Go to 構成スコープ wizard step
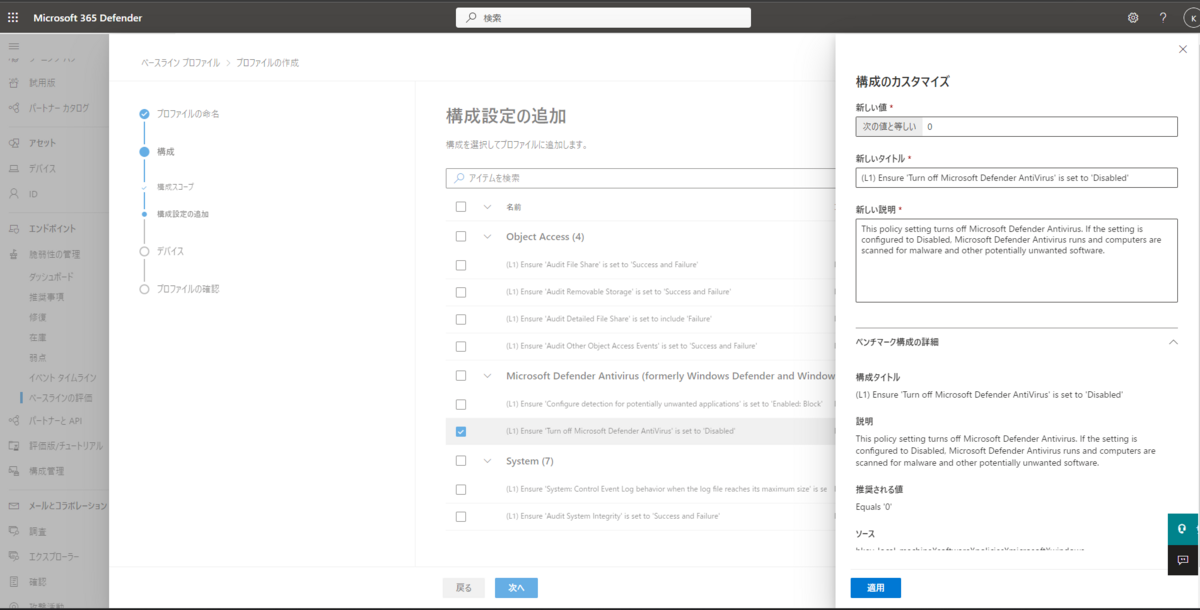The height and width of the screenshot is (610, 1200). click(x=175, y=187)
